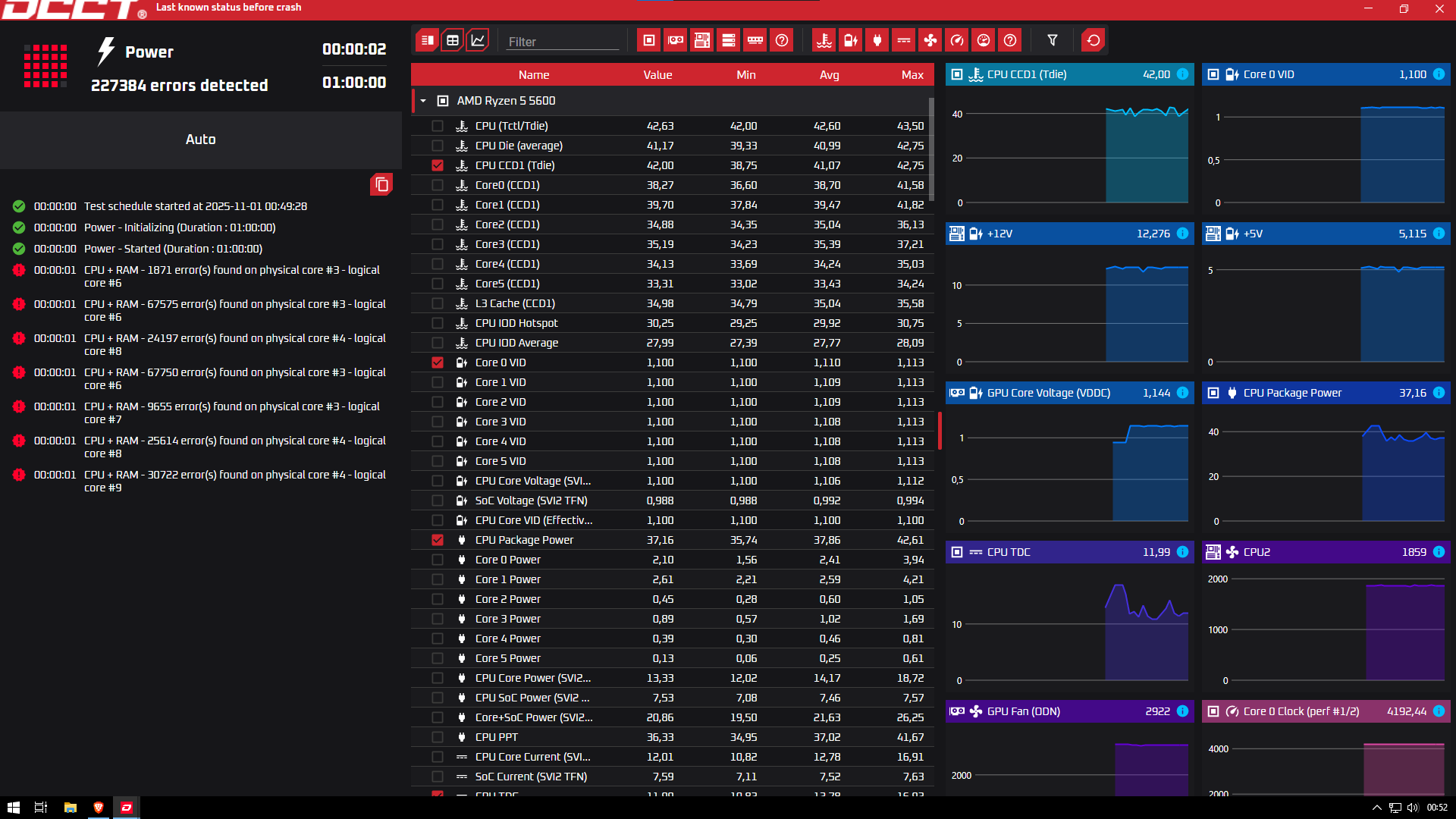Click the '227384 errors detected' status text

(180, 86)
